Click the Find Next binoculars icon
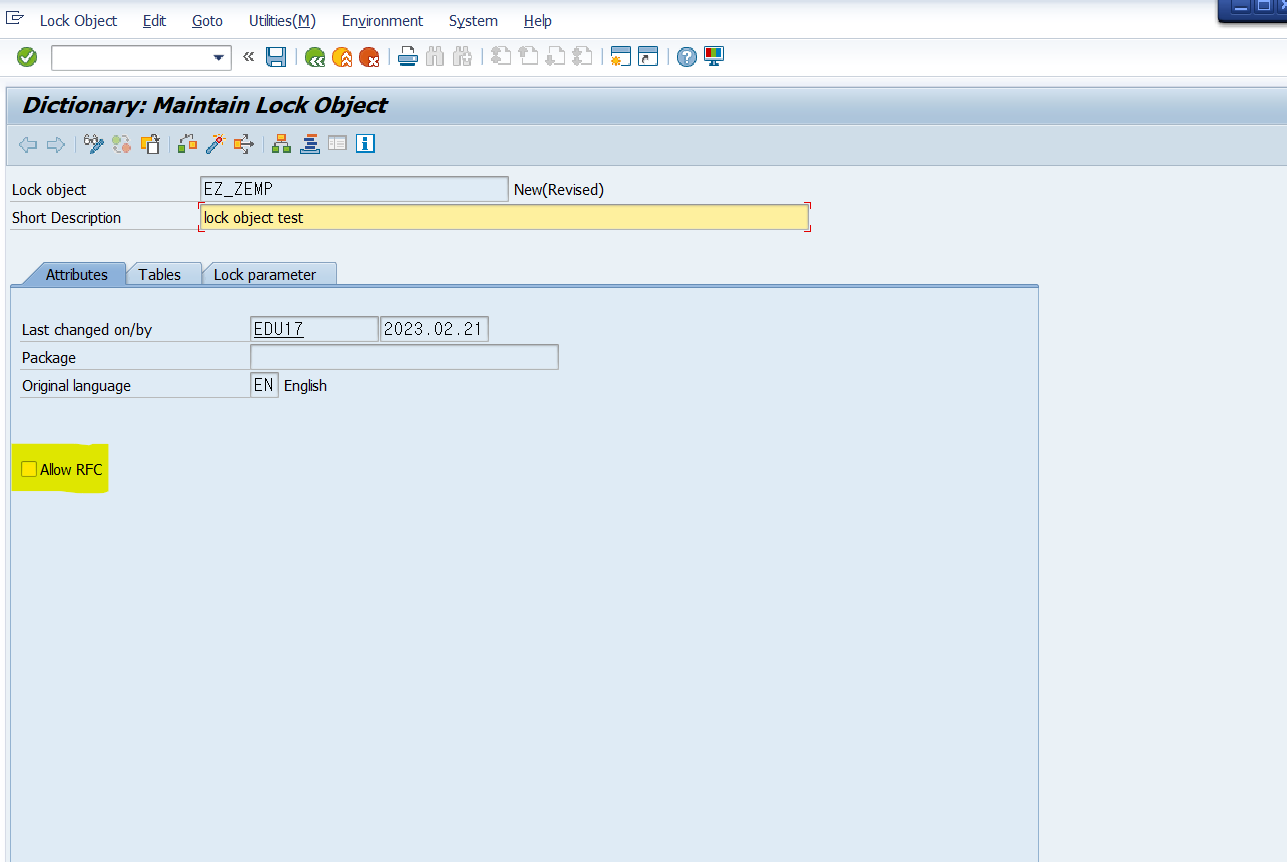The height and width of the screenshot is (862, 1287). click(461, 57)
